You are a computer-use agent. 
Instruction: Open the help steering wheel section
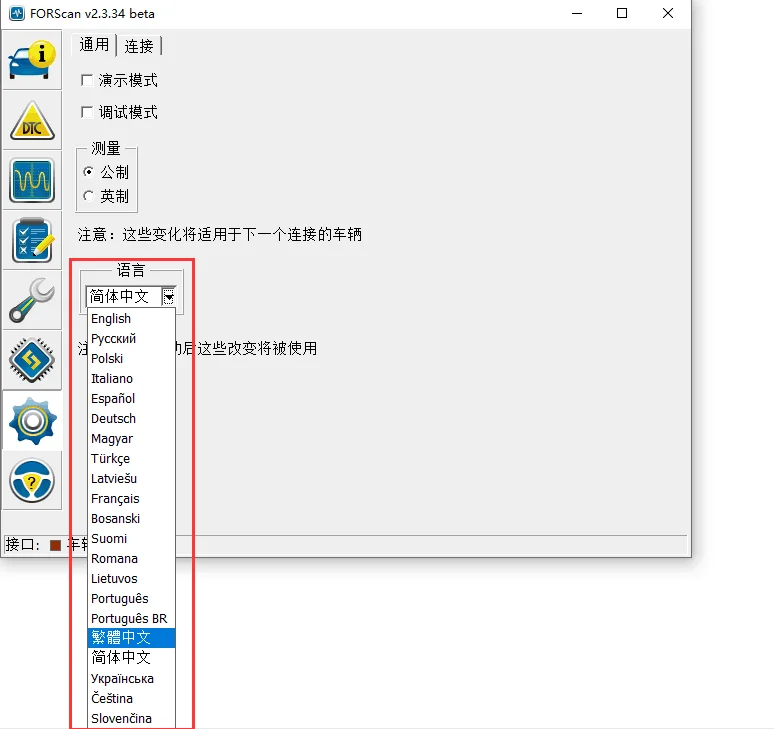[x=32, y=481]
